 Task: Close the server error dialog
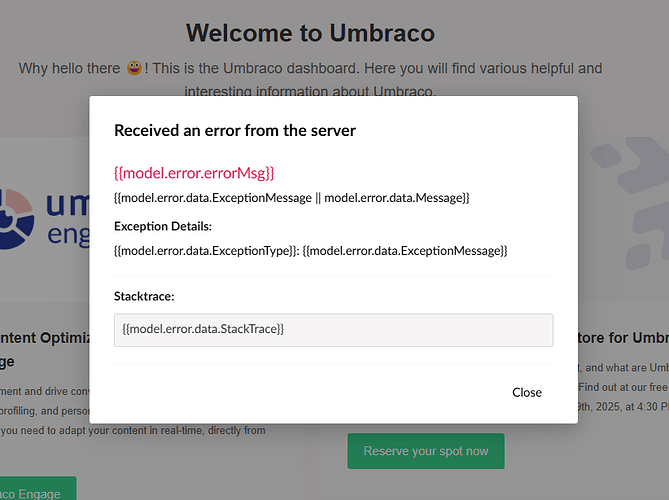(526, 392)
